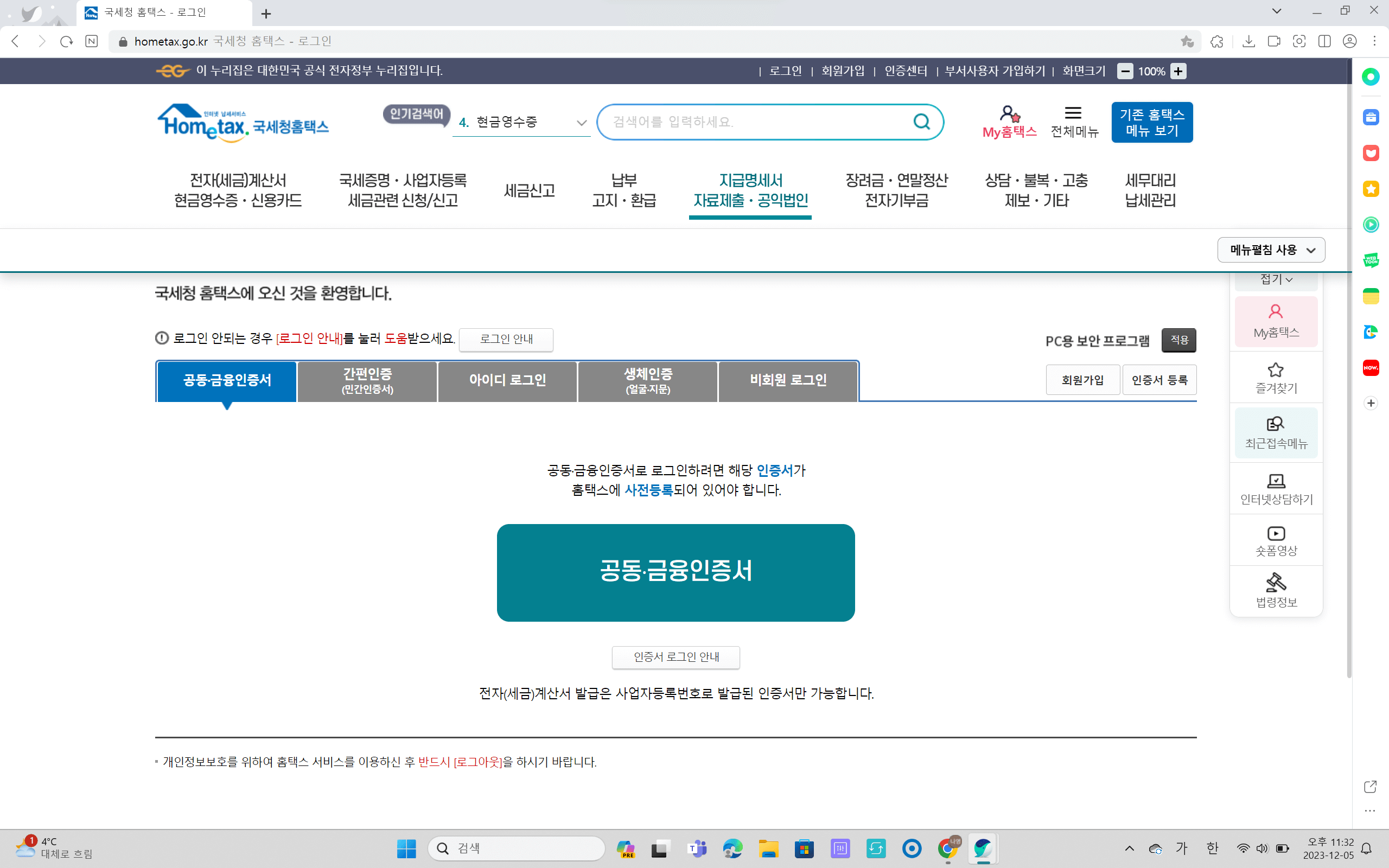Viewport: 1389px width, 868px height.
Task: Increase 화면크기 zoom with the plus control
Action: [x=1179, y=71]
